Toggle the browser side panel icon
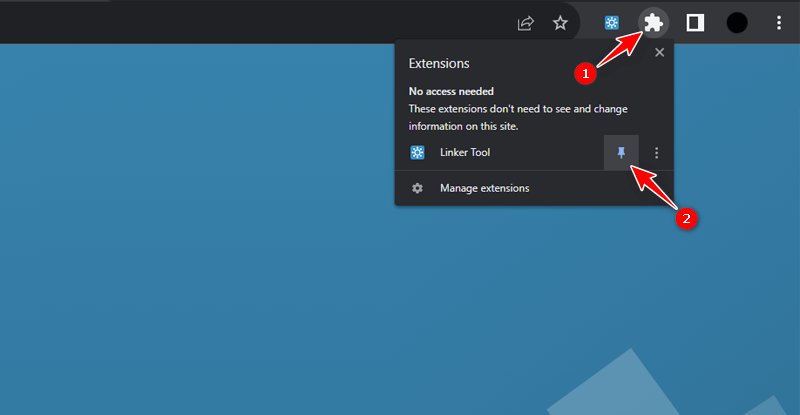Screen dimensions: 800x415 tap(695, 23)
